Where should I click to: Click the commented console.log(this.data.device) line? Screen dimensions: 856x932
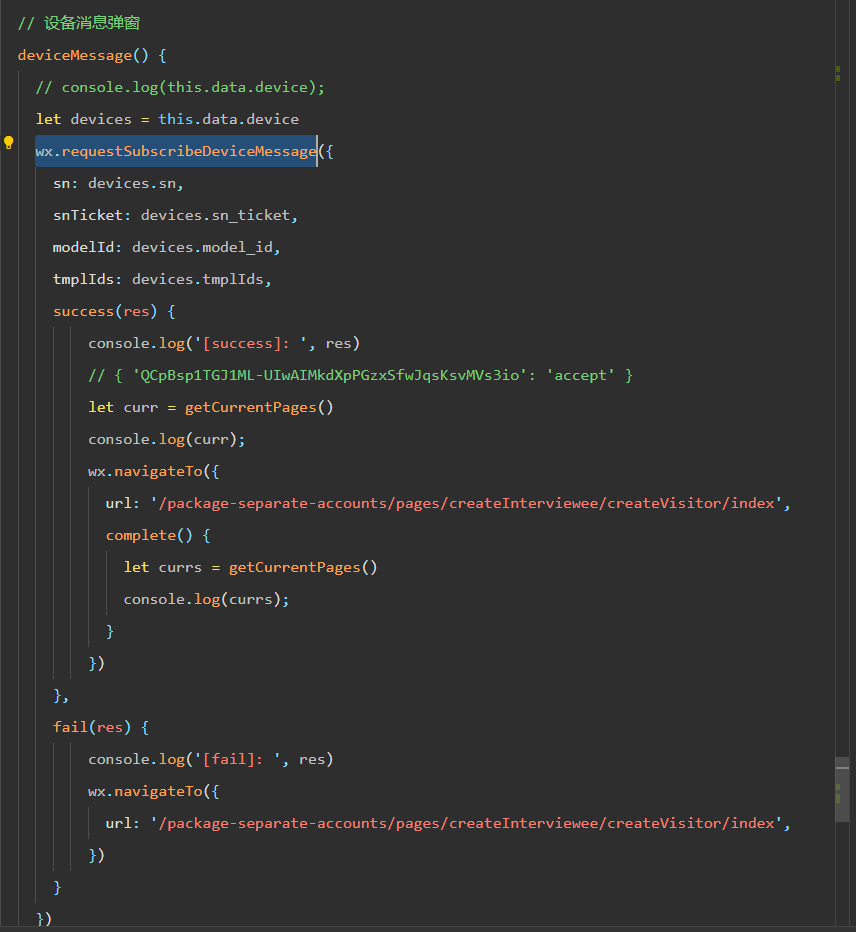click(x=180, y=87)
